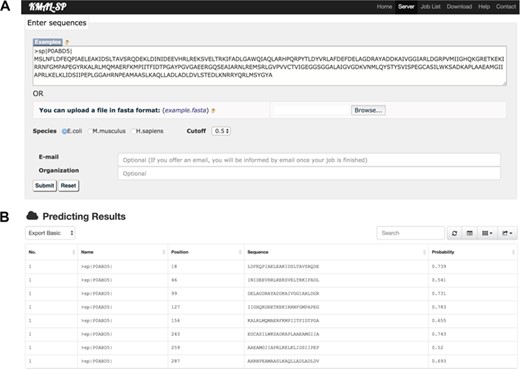Screen dimensions: 520x369
Task: Click the E-mail input field
Action: point(309,160)
